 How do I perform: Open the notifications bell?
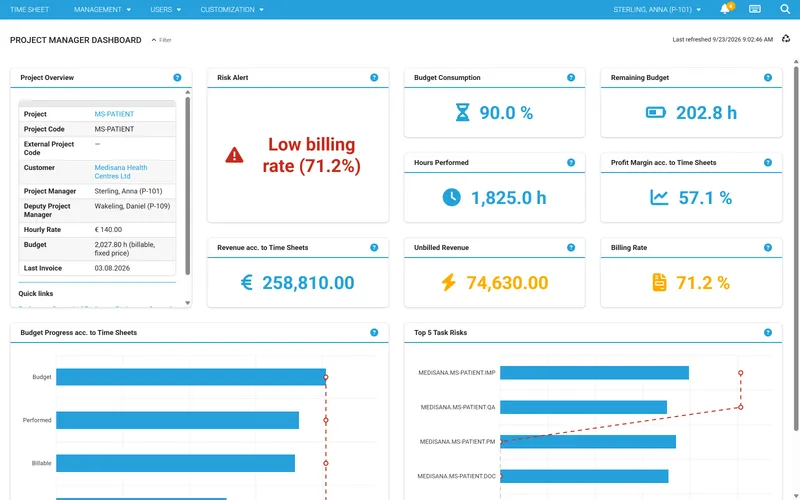coord(725,9)
